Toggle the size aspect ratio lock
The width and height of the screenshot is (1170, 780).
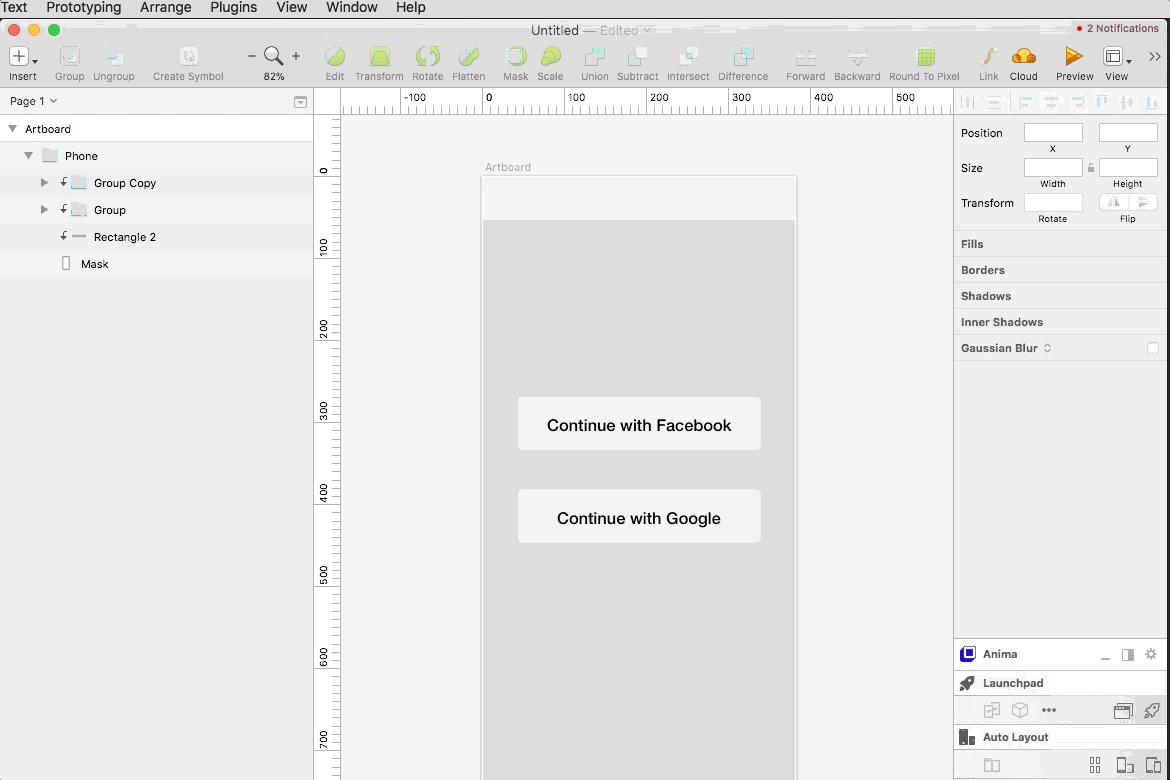(x=1091, y=168)
